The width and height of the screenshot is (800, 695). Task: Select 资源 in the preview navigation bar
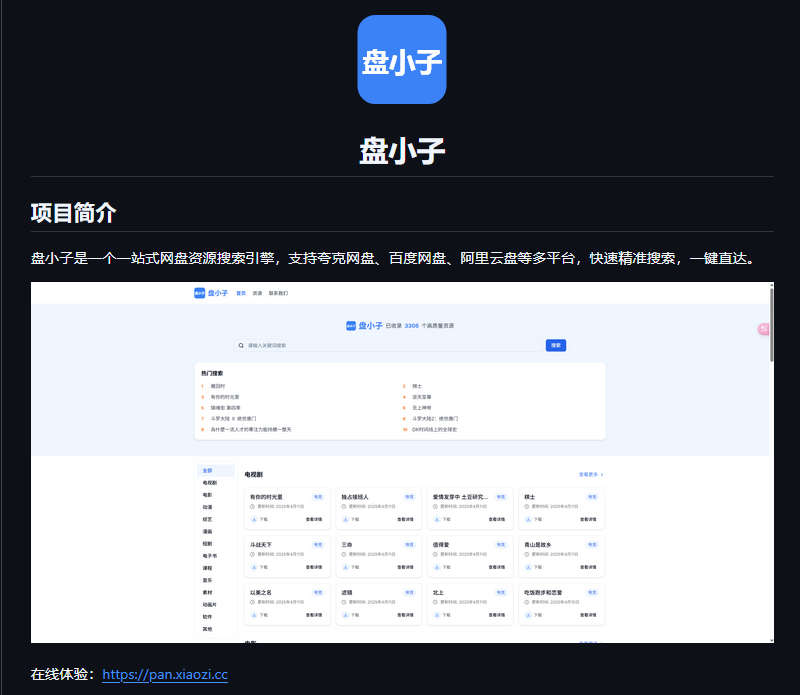(x=257, y=293)
